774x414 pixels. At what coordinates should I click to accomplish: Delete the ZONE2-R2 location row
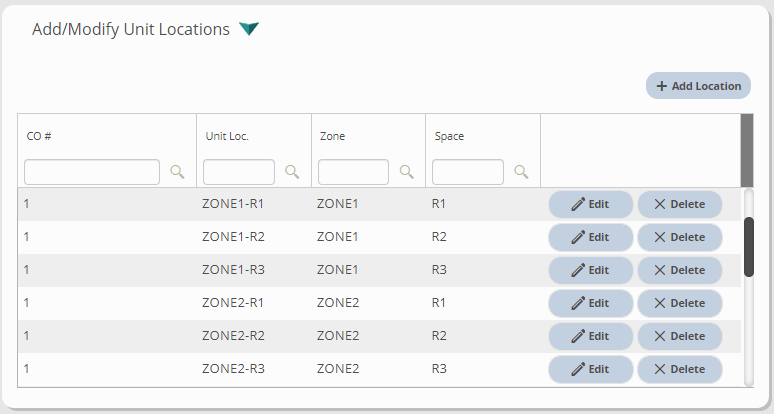pos(679,336)
